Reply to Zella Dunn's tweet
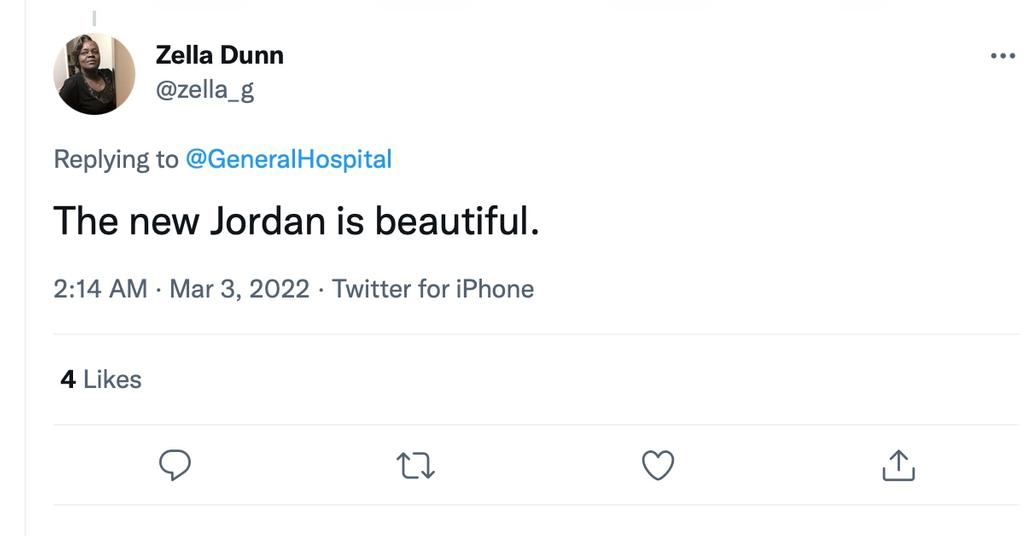This screenshot has height=536, width=1024. (x=175, y=465)
